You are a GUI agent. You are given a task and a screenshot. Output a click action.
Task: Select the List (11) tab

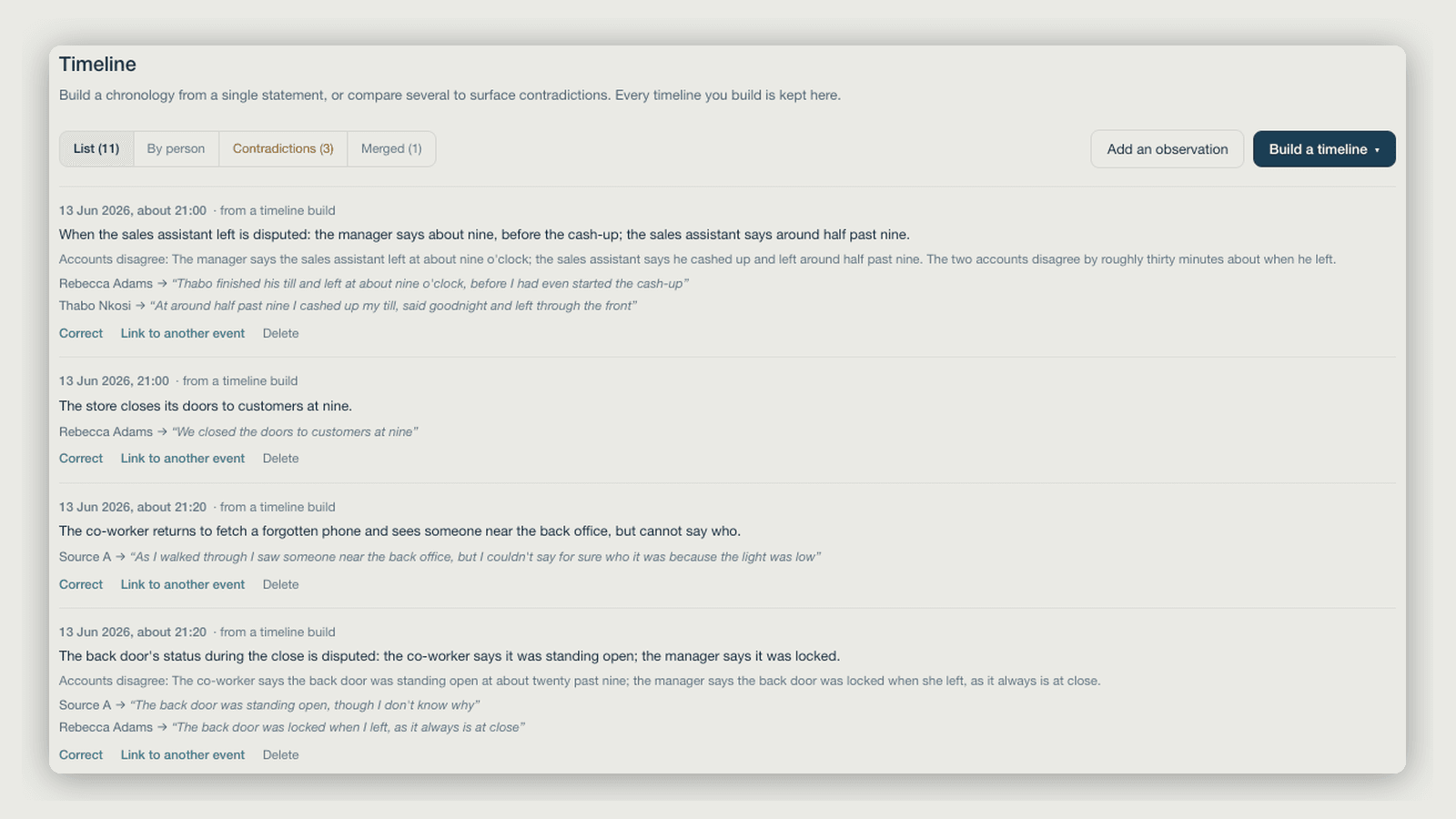click(x=96, y=148)
